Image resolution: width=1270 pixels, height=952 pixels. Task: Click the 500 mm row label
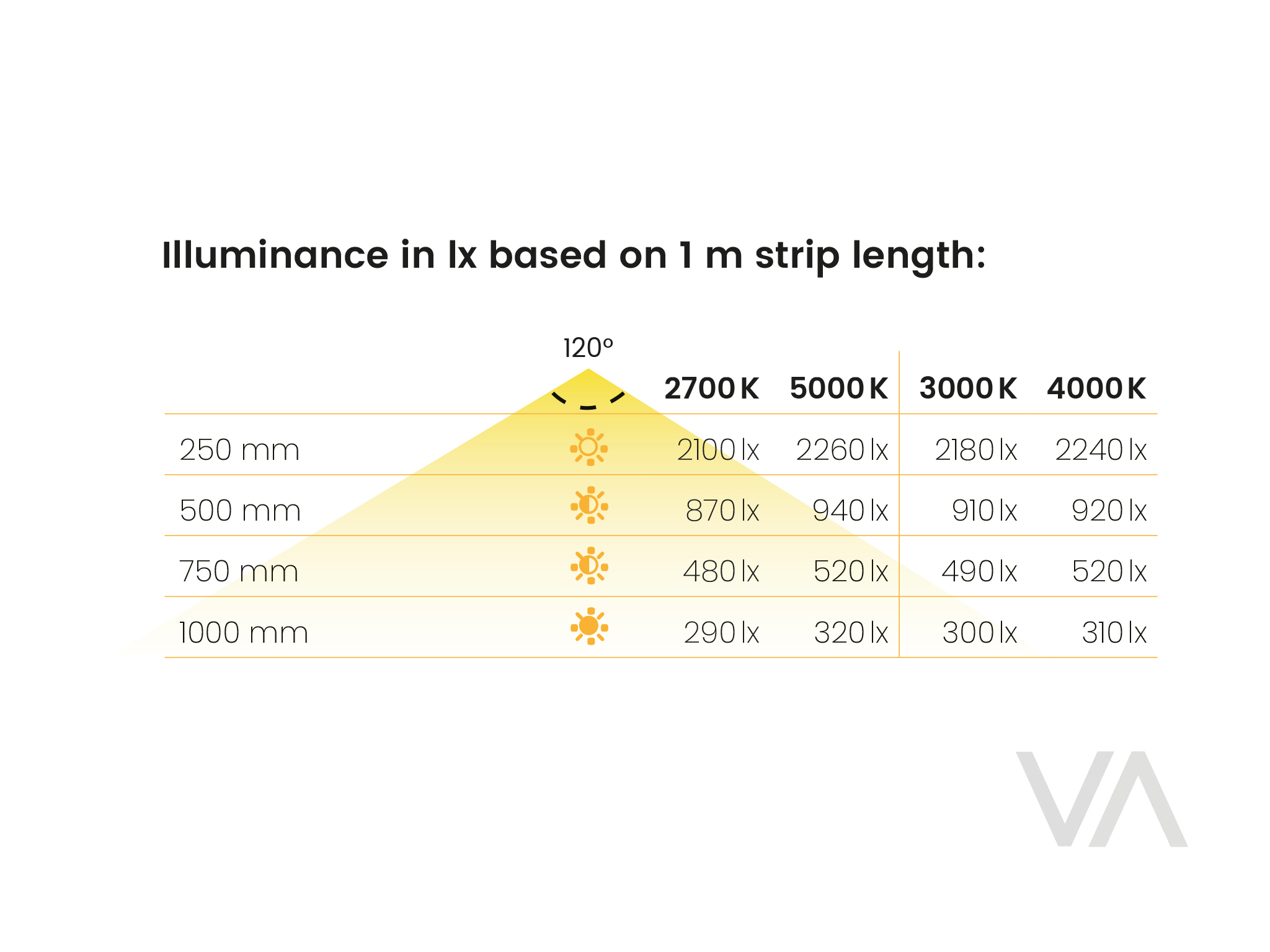(240, 511)
